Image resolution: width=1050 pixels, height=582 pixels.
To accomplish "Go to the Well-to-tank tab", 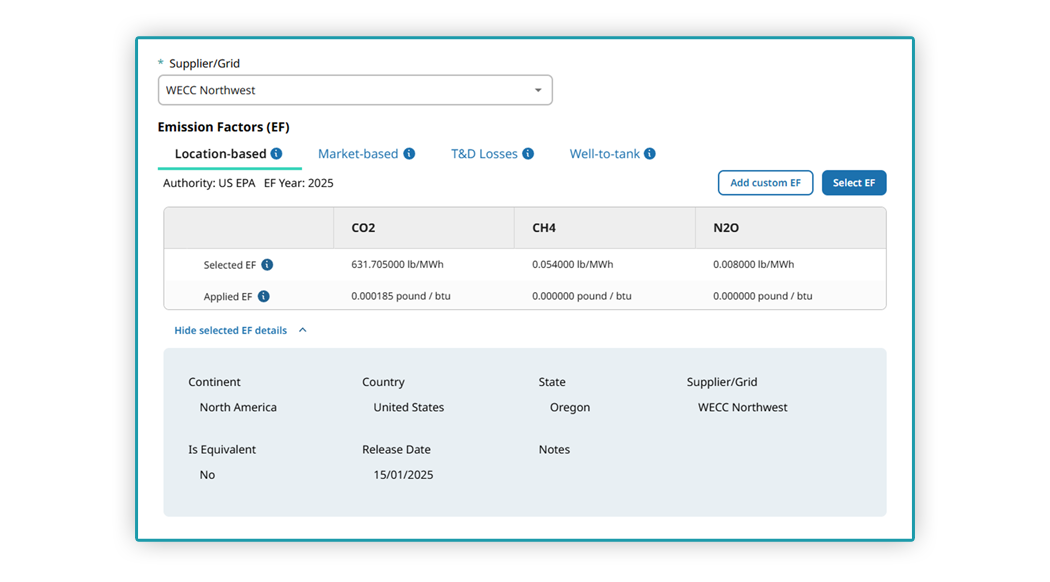I will pyautogui.click(x=604, y=154).
